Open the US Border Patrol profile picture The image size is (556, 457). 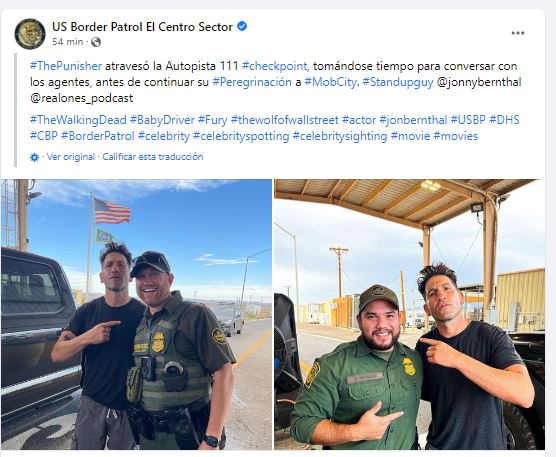[x=30, y=34]
